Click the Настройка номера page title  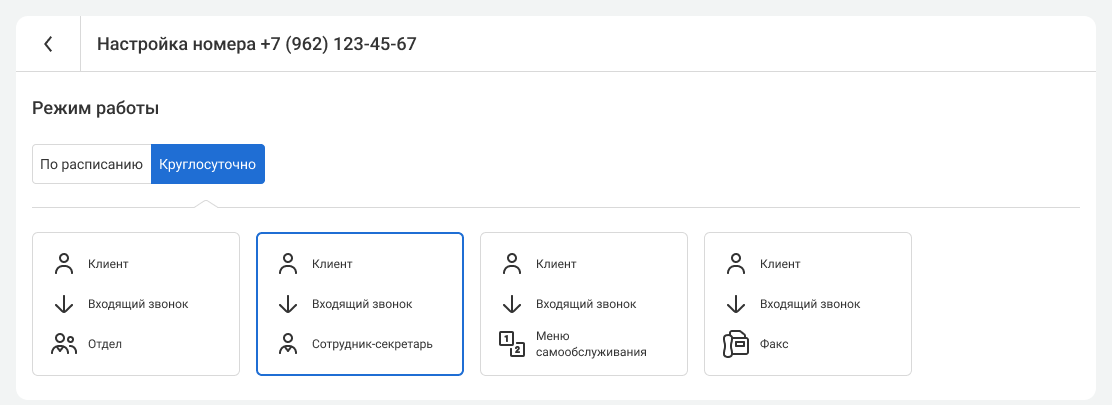coord(256,44)
